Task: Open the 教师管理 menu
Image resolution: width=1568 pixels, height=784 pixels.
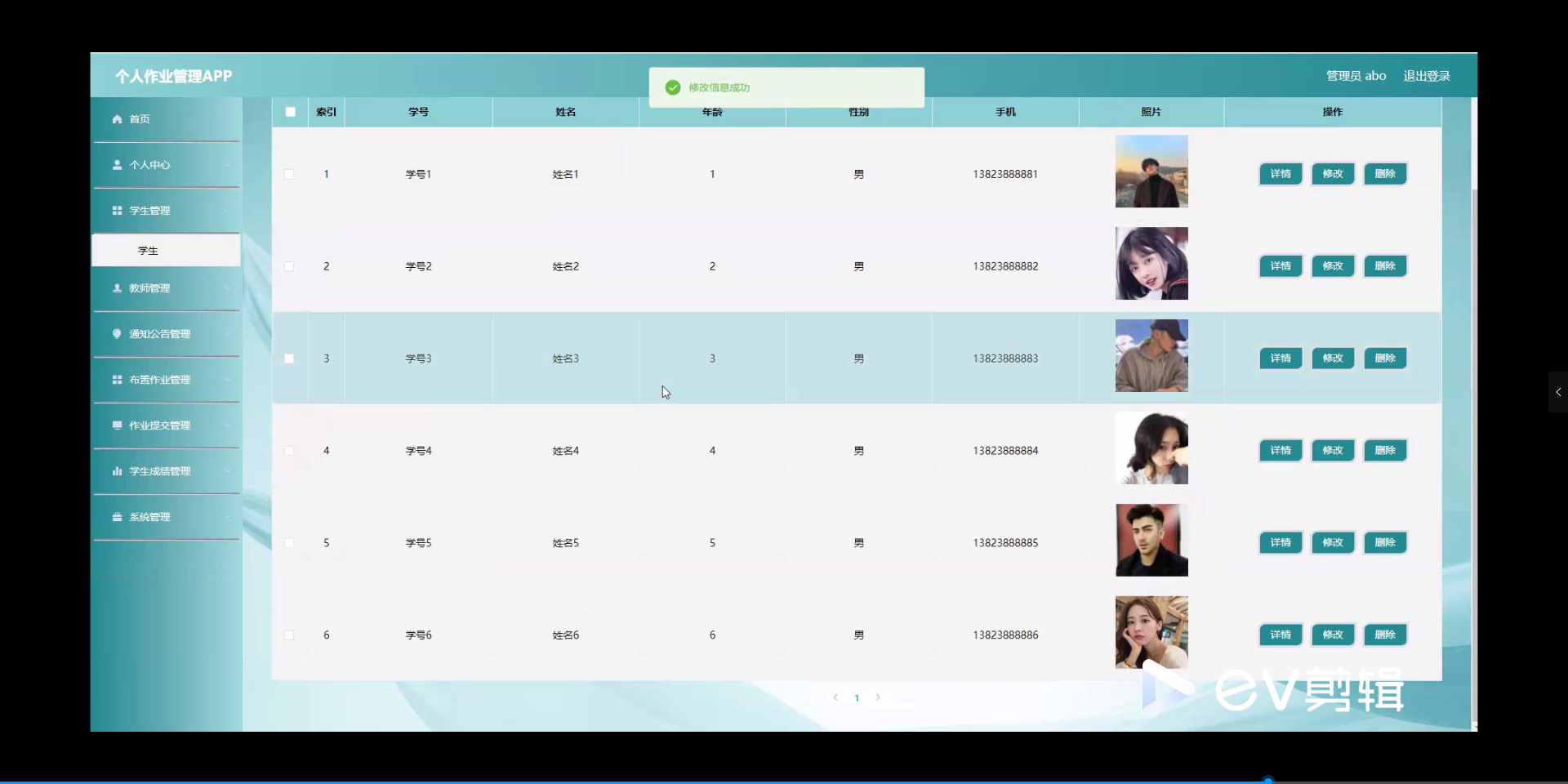Action: pos(166,288)
